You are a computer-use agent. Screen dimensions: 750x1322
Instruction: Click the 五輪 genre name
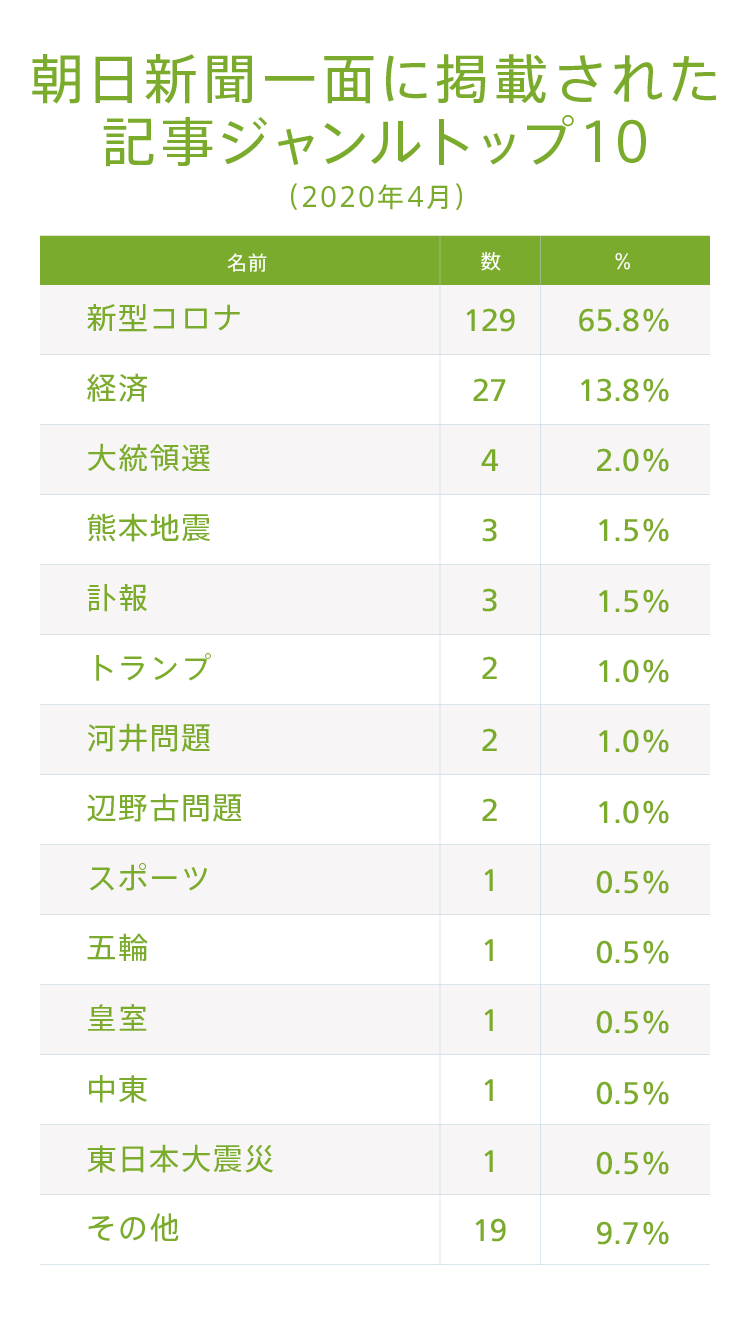click(x=118, y=949)
